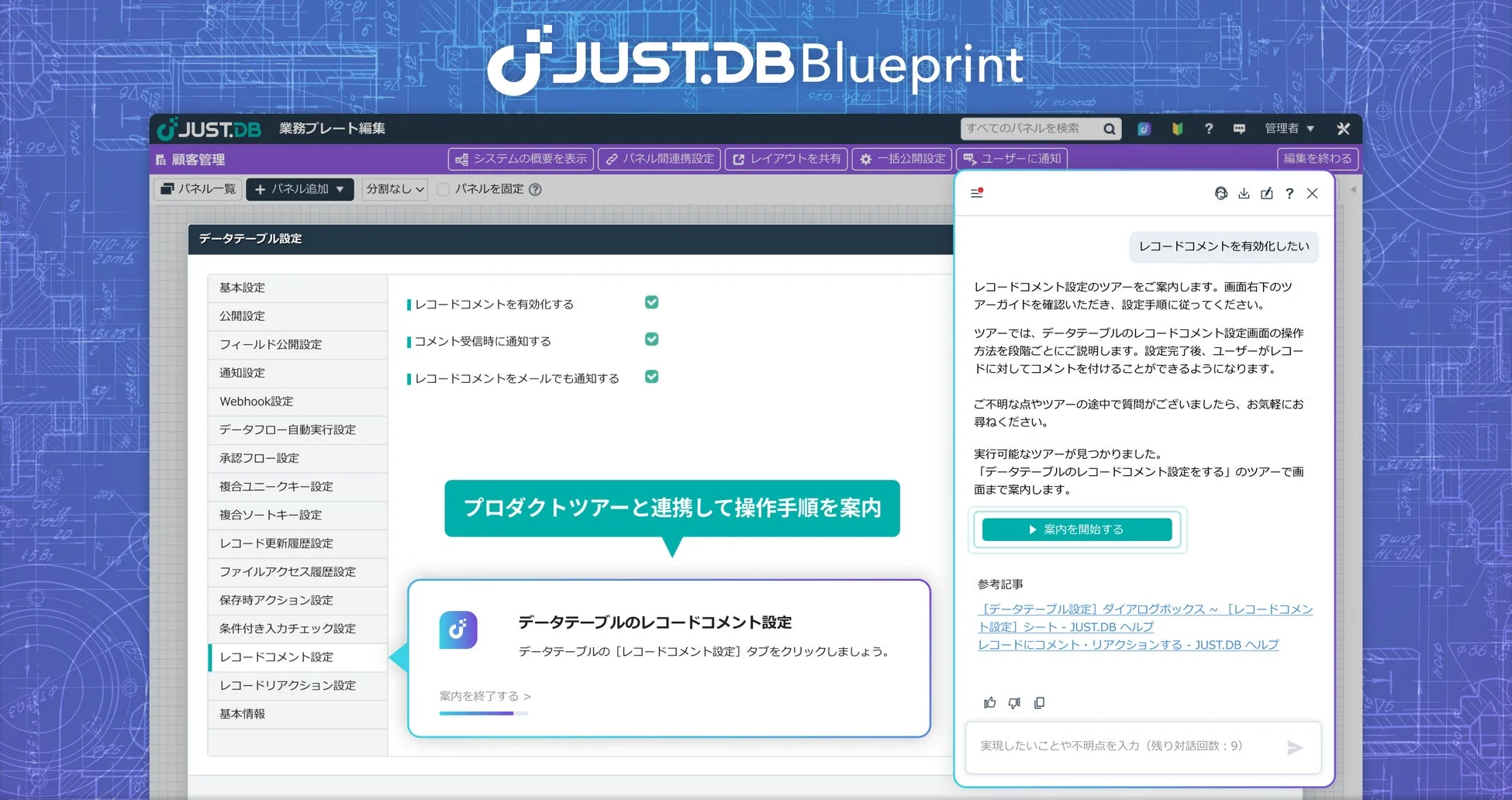Click 案内を終了する link in tour card
The height and width of the screenshot is (800, 1512).
tap(485, 696)
